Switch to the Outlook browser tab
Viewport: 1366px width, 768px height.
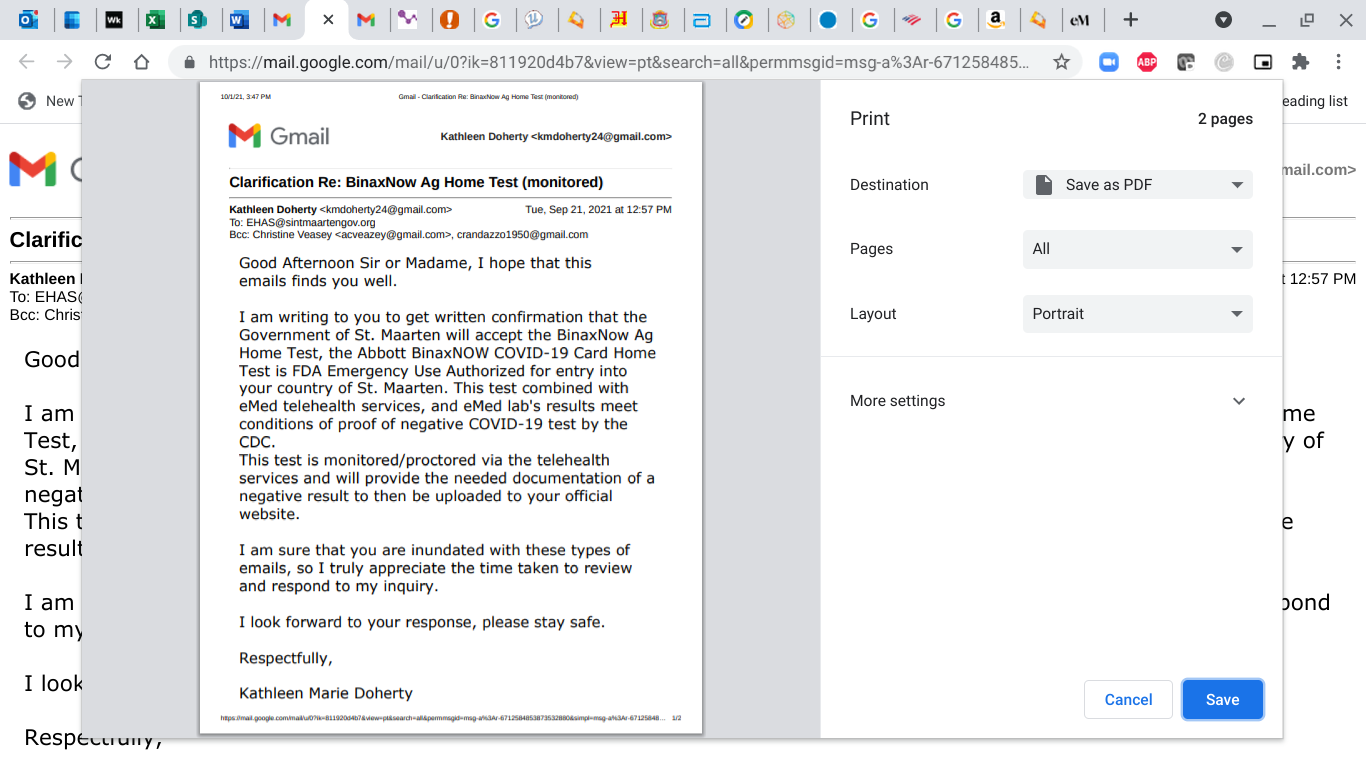point(29,19)
